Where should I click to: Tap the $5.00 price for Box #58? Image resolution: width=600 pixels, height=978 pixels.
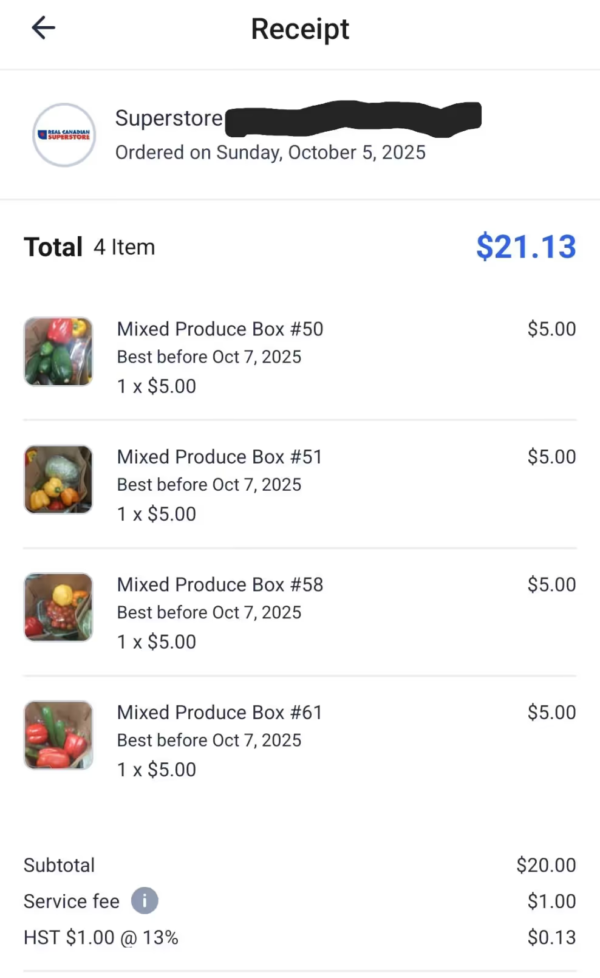pos(552,585)
